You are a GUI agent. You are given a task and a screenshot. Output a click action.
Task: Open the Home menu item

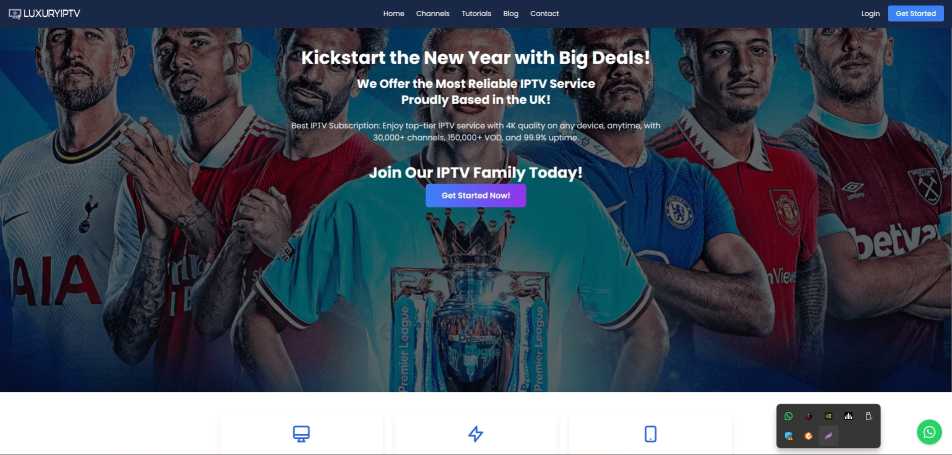[393, 13]
